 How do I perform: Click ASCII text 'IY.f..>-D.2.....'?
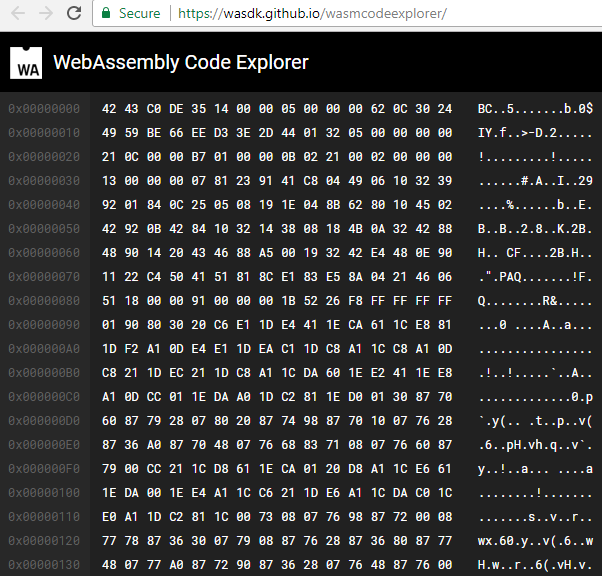click(536, 133)
